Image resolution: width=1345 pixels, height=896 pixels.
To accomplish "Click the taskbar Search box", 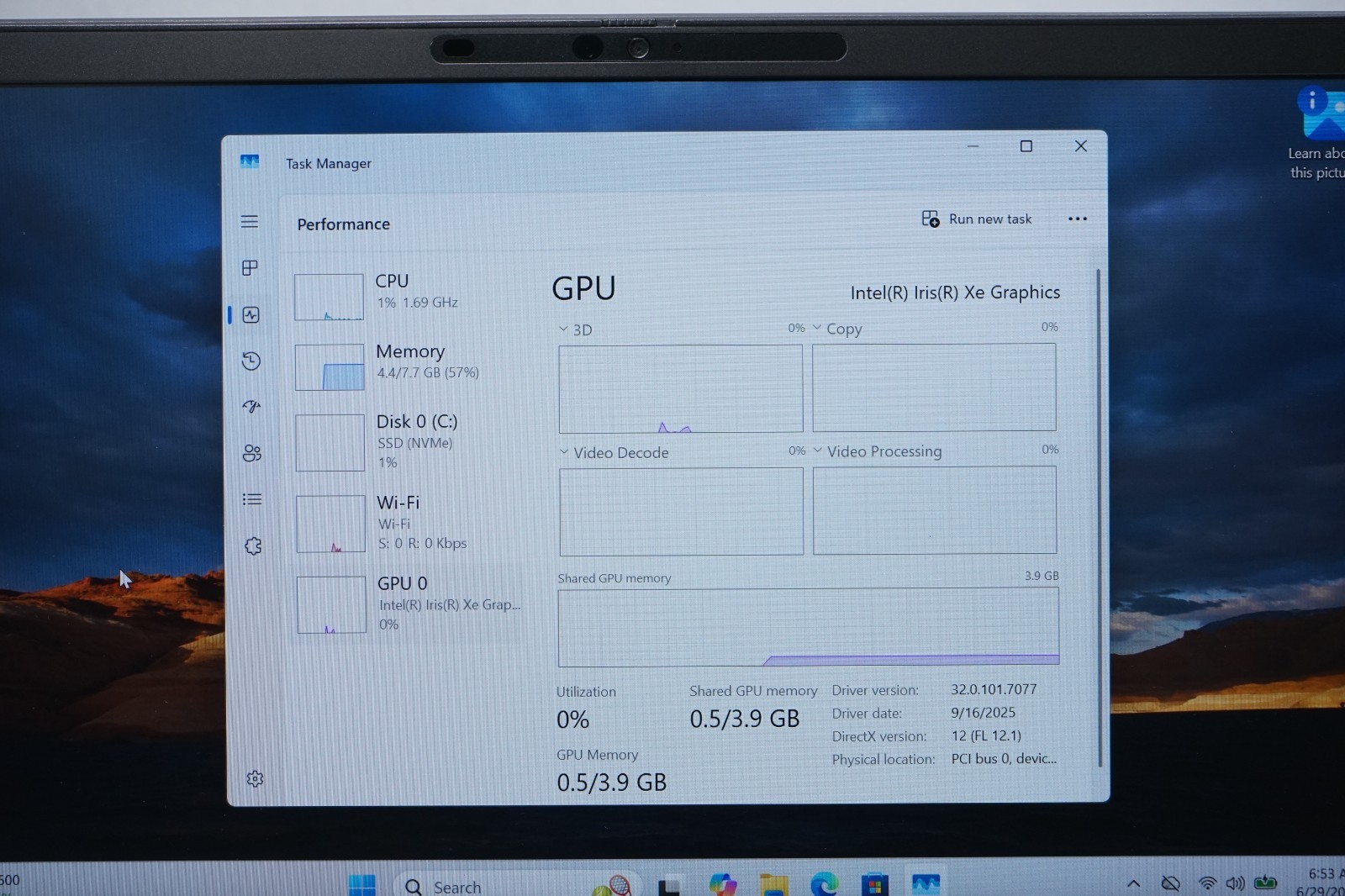I will (x=515, y=886).
